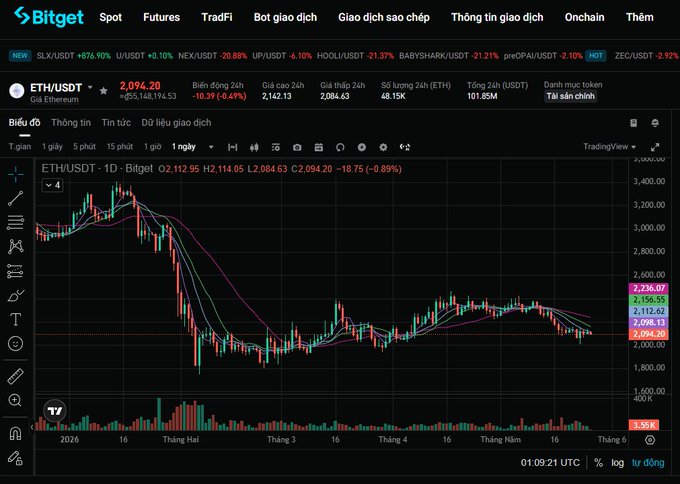Collapse the drawing toolbar panel arrow

tap(32, 427)
